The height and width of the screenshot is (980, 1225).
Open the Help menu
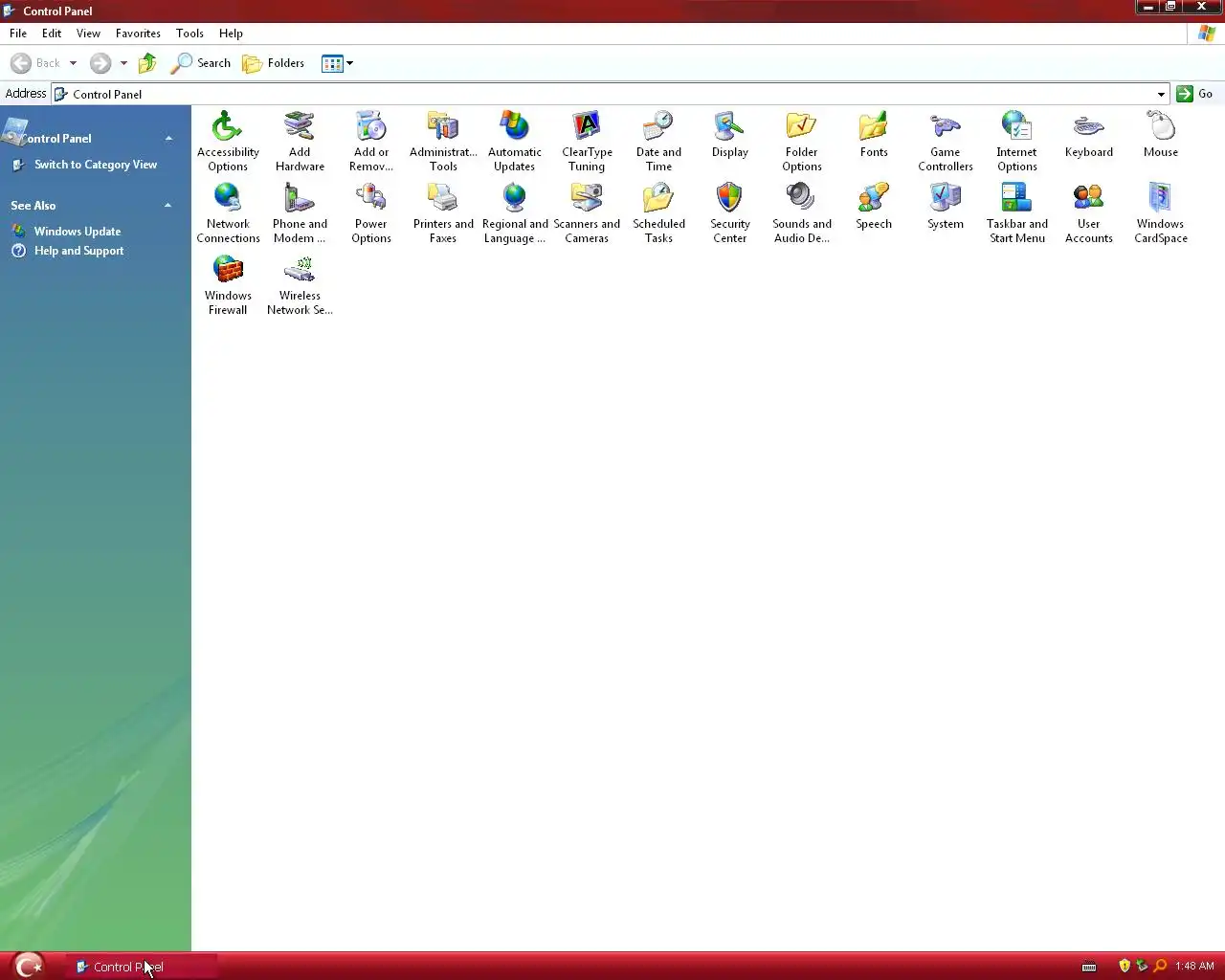231,33
